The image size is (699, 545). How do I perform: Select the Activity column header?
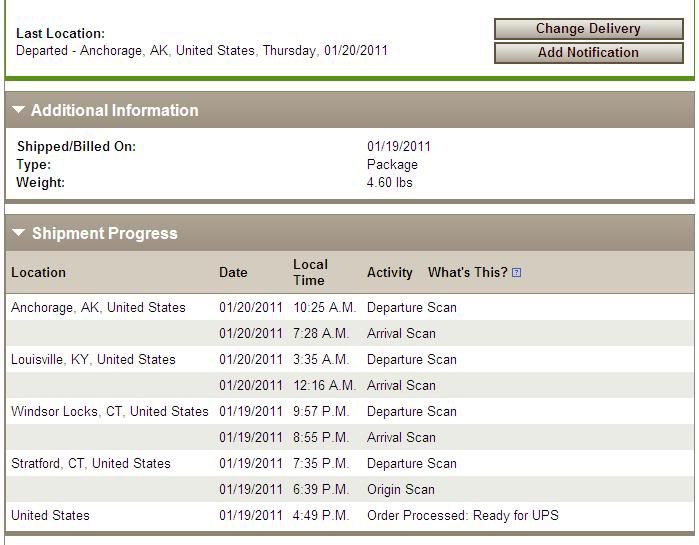389,272
